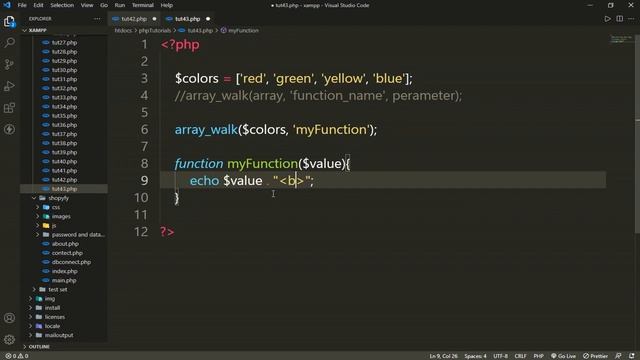Open the File menu

pyautogui.click(x=22, y=5)
